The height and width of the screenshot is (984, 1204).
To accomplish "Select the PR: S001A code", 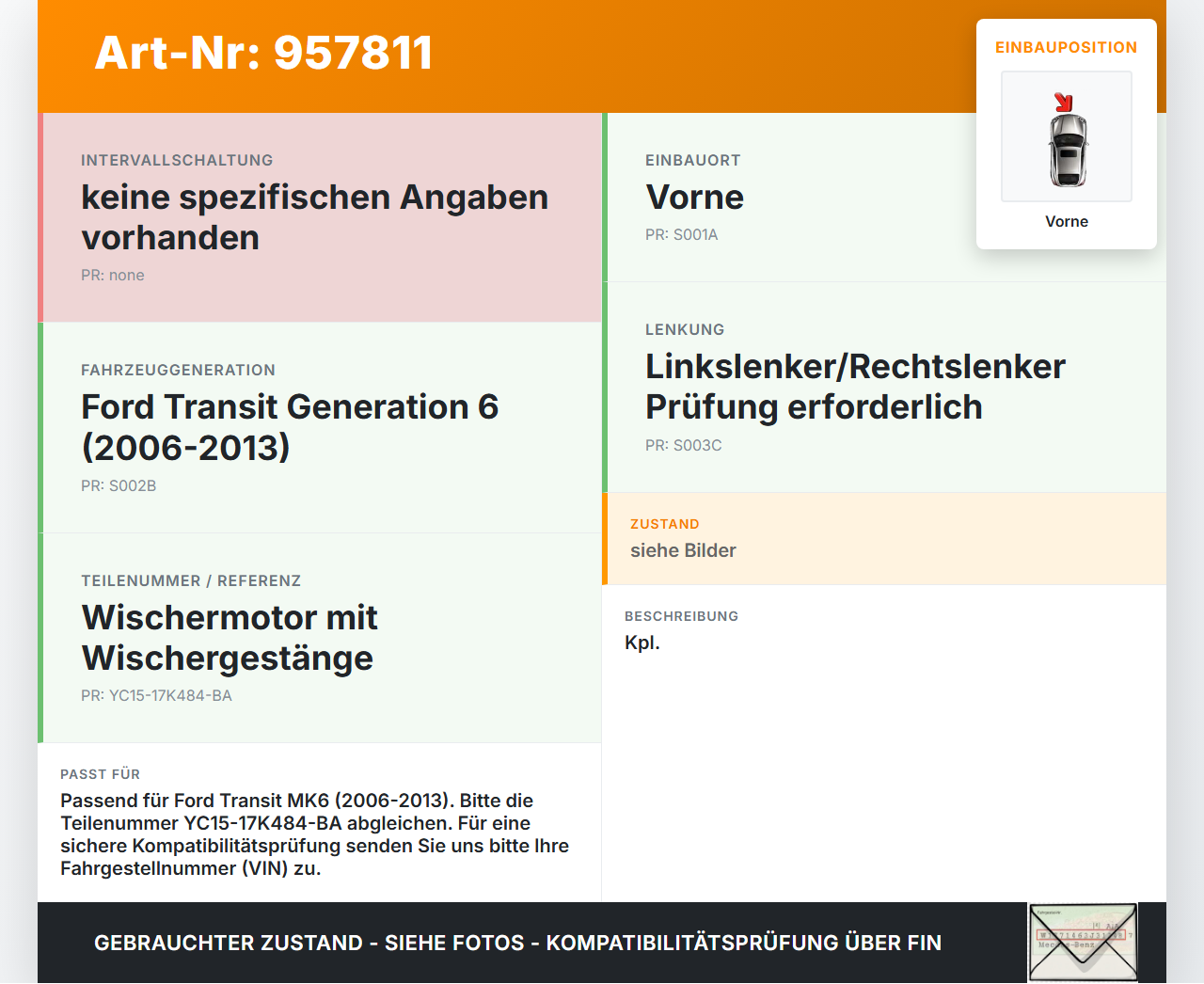I will (681, 235).
